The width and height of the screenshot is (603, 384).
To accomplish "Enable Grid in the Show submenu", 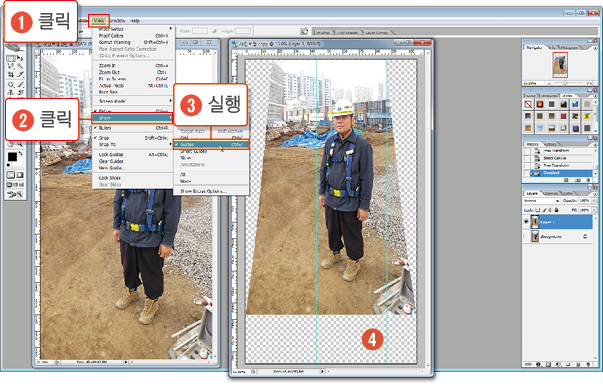I will pos(211,138).
